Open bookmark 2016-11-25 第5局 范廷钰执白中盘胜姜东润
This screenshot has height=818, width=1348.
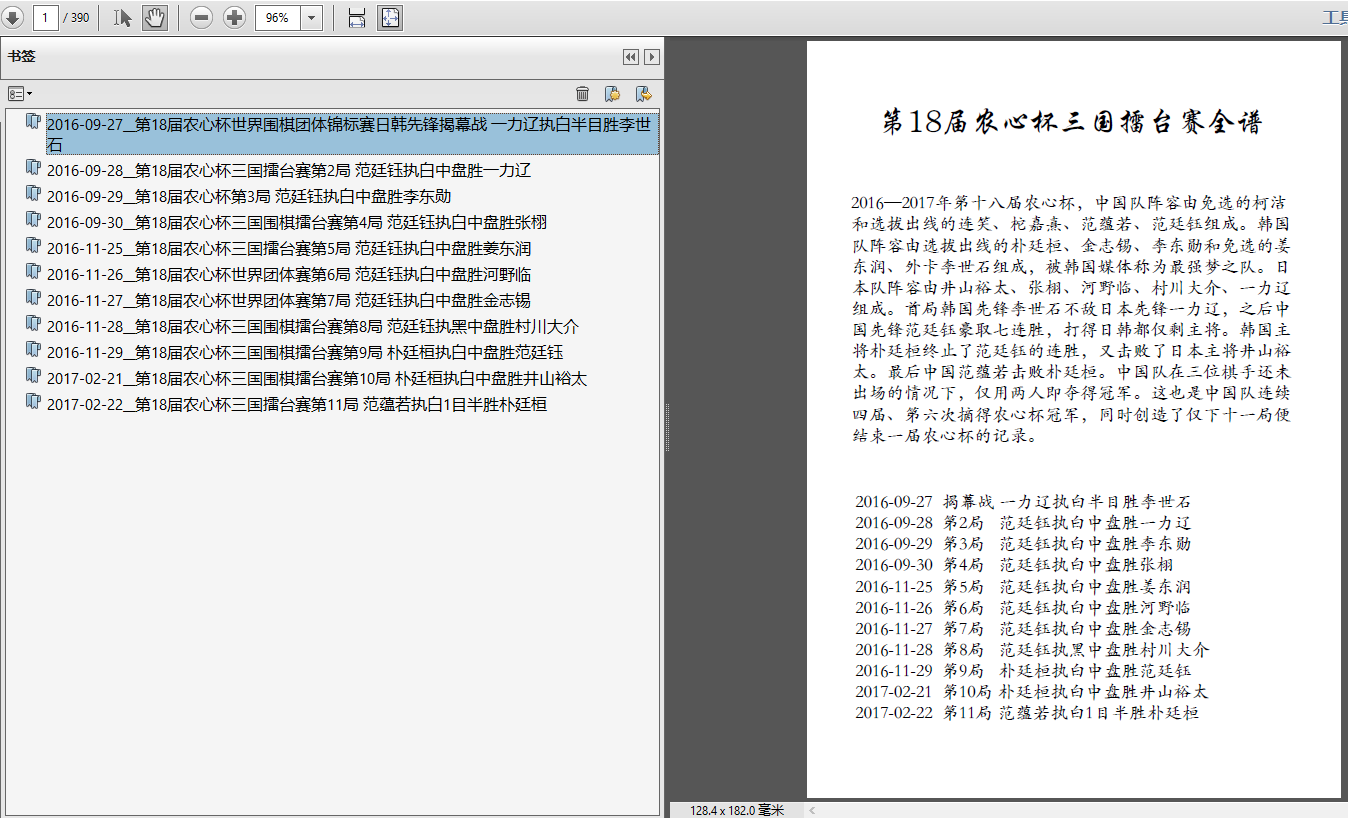coord(289,248)
